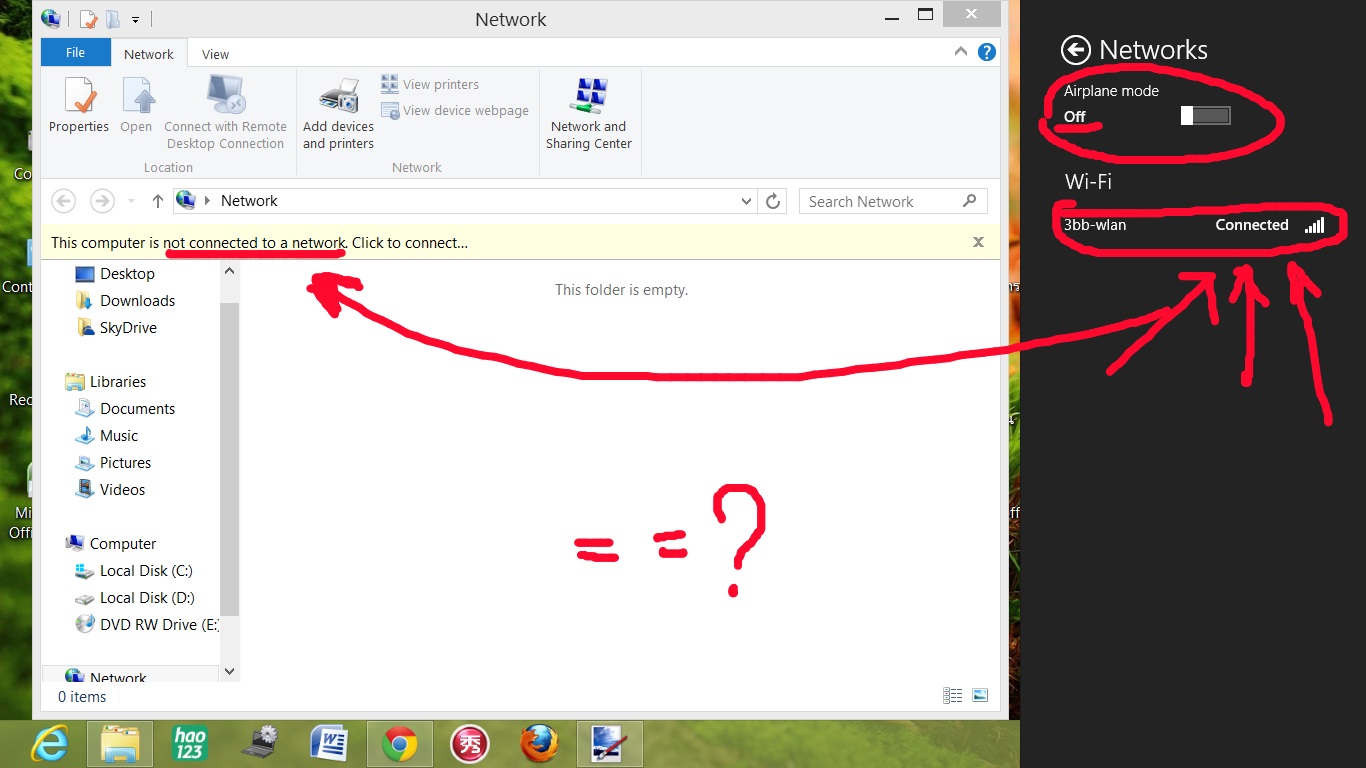The width and height of the screenshot is (1366, 768).
Task: Collapse the ribbon with the chevron
Action: [x=961, y=53]
